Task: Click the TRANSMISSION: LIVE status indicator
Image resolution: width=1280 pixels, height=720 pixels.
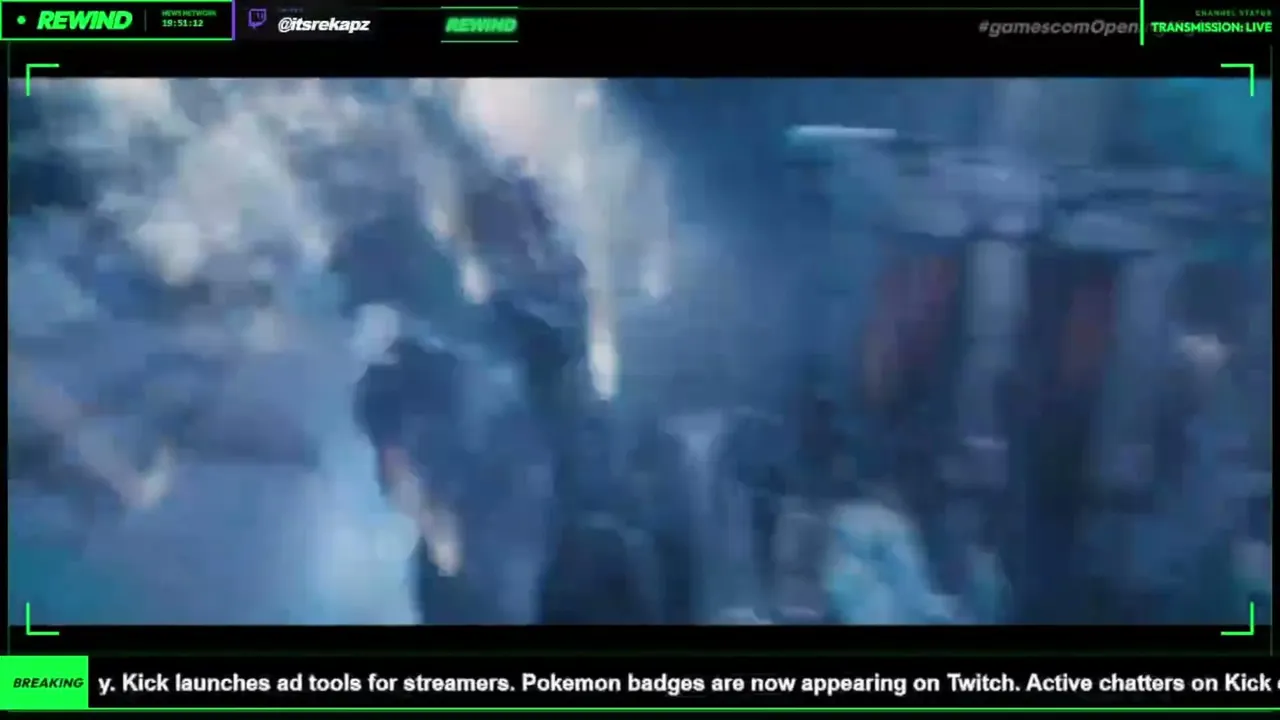Action: 1211,27
